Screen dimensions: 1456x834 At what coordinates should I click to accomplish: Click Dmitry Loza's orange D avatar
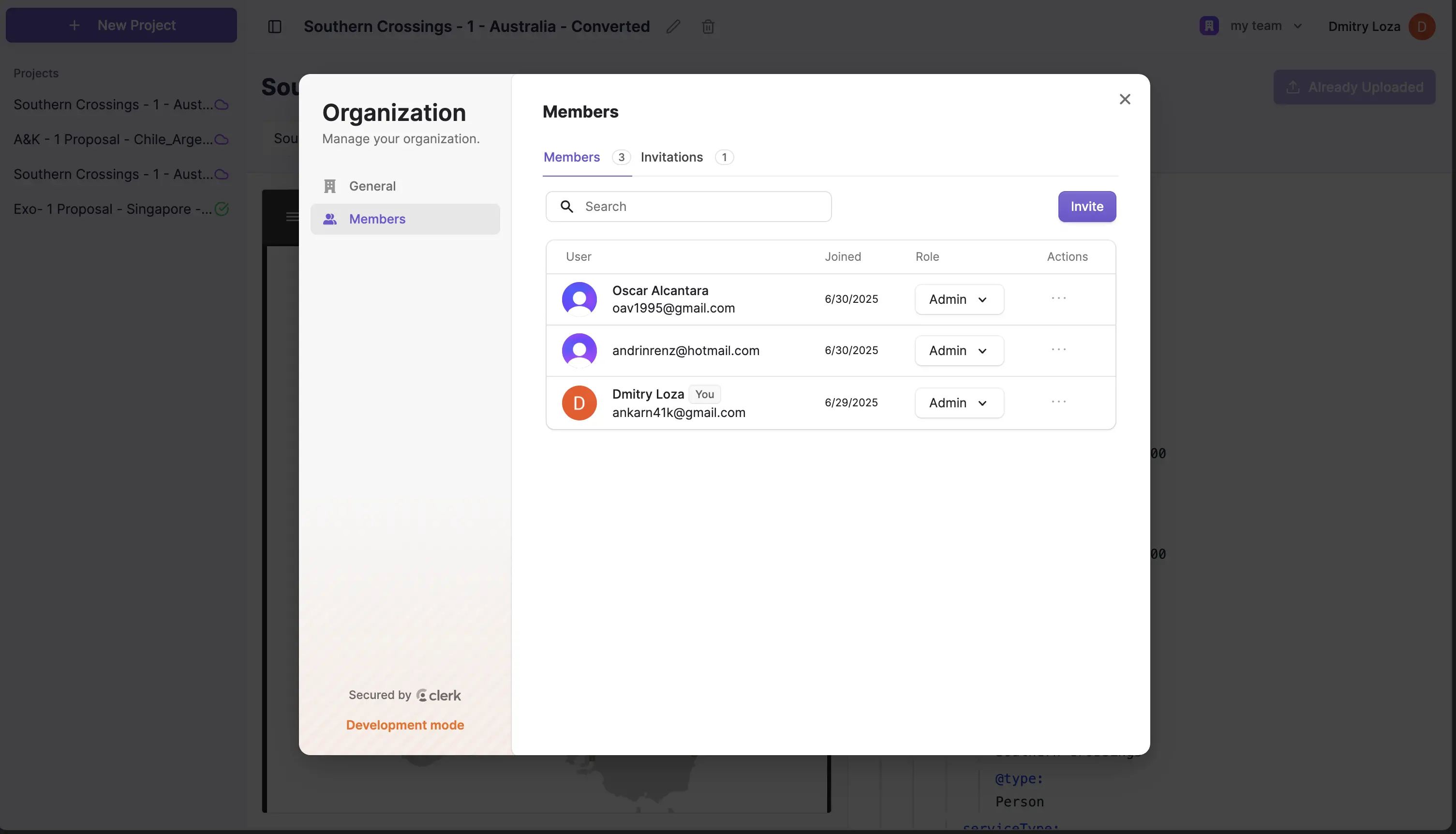[x=579, y=402]
